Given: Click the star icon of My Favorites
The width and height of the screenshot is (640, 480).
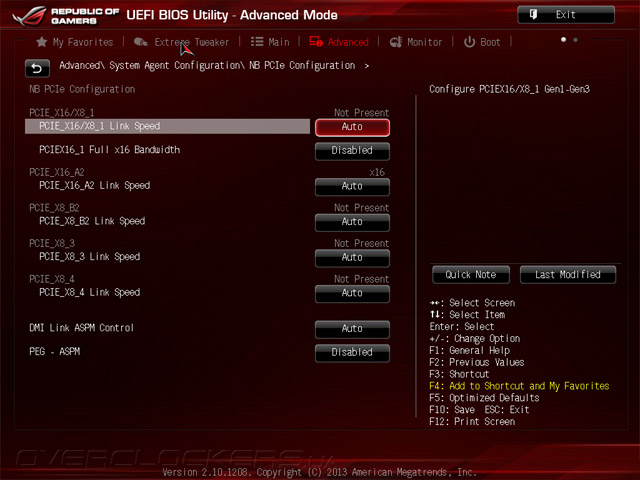Looking at the screenshot, I should click(42, 42).
